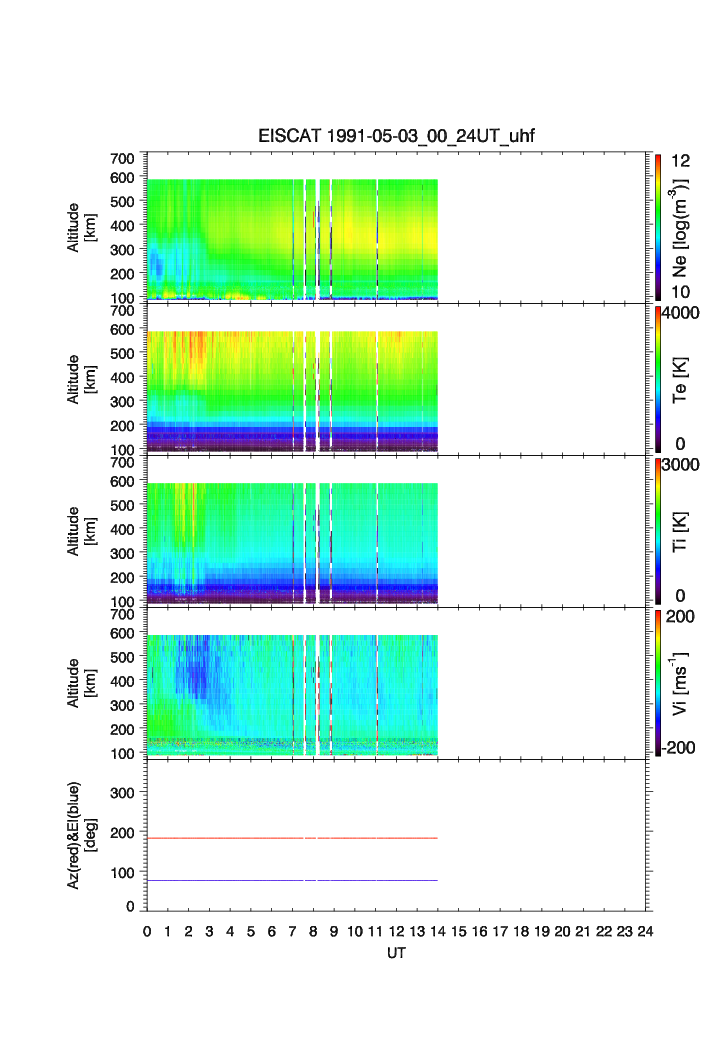This screenshot has height=1063, width=708.
Task: Click the Ne electron density color bar
Action: (659, 227)
